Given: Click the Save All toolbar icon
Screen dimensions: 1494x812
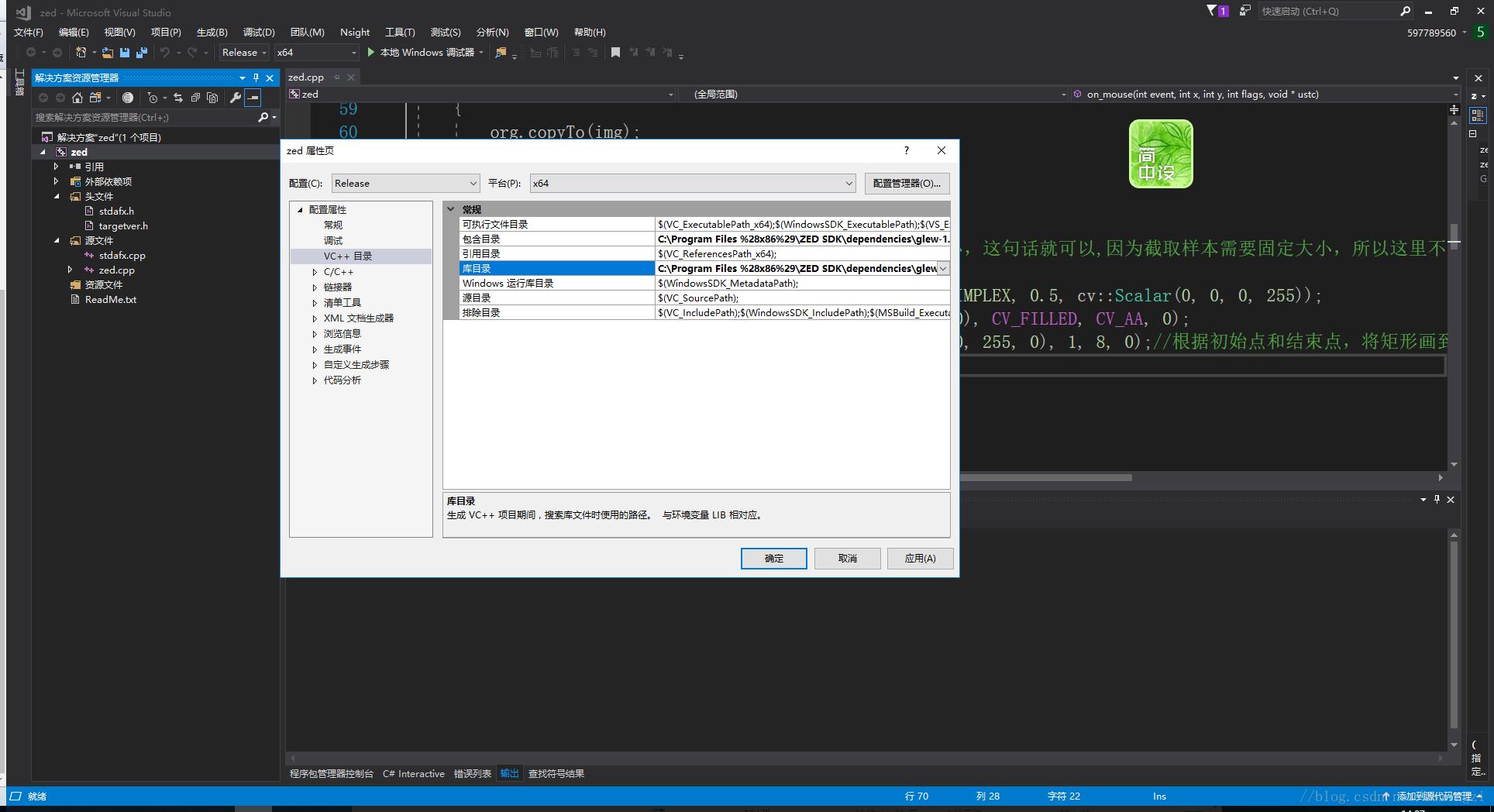Looking at the screenshot, I should pyautogui.click(x=141, y=53).
